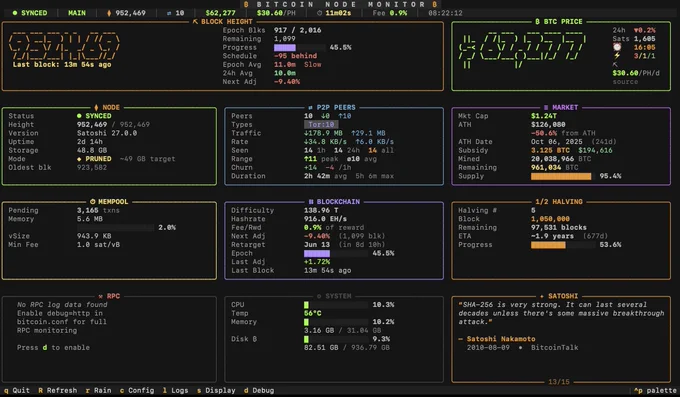Image resolution: width=680 pixels, height=397 pixels.
Task: Click 'Oct 06, 2025' ATH date
Action: tap(556, 142)
